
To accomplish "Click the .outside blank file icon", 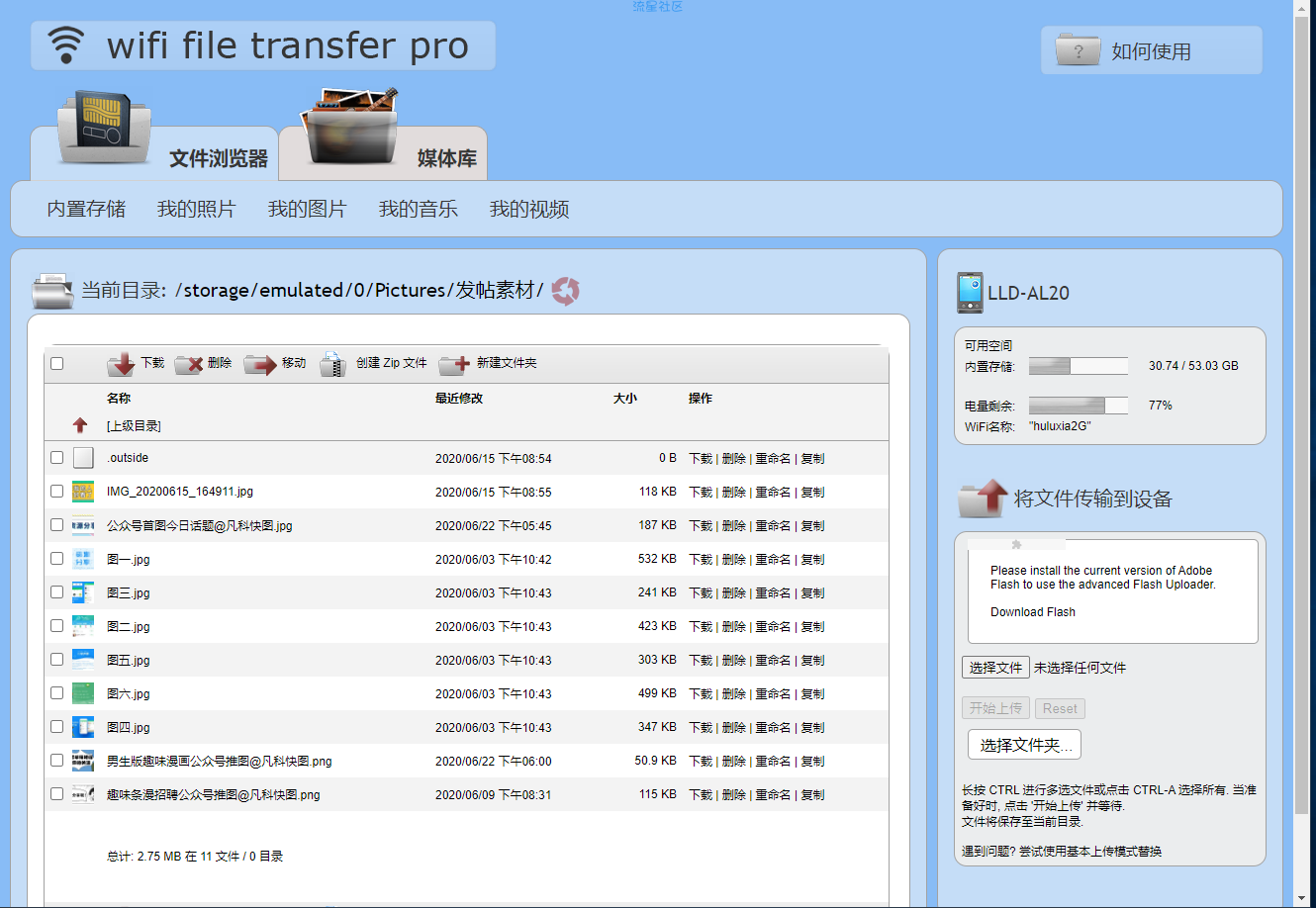I will click(83, 457).
